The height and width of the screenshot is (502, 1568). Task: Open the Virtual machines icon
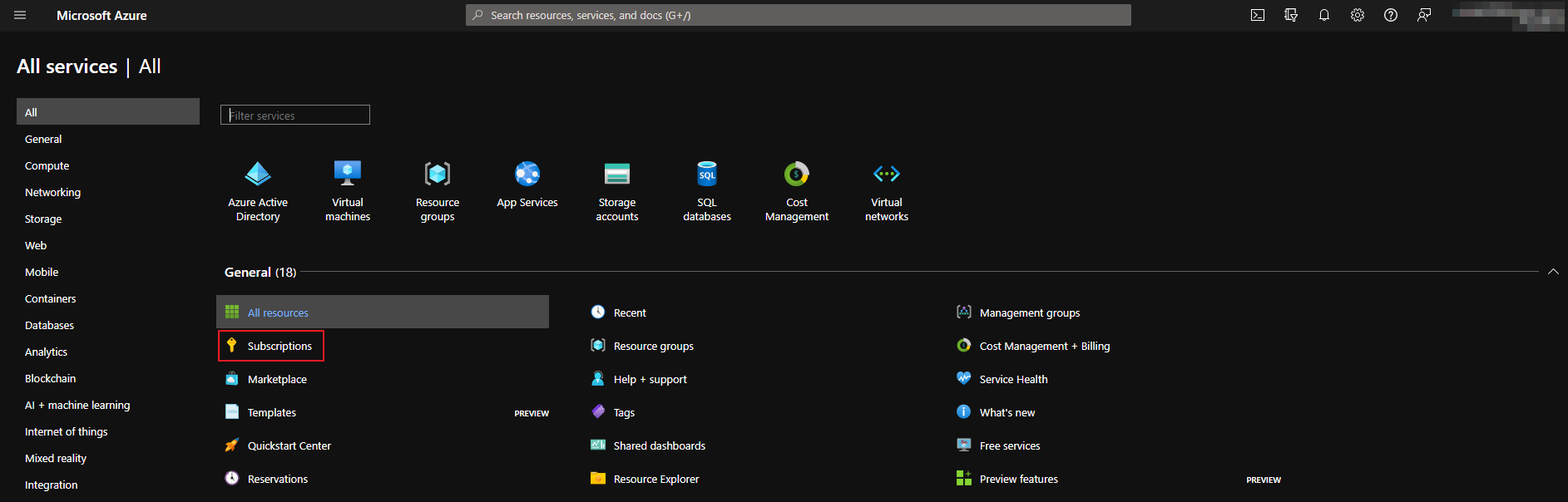[348, 175]
